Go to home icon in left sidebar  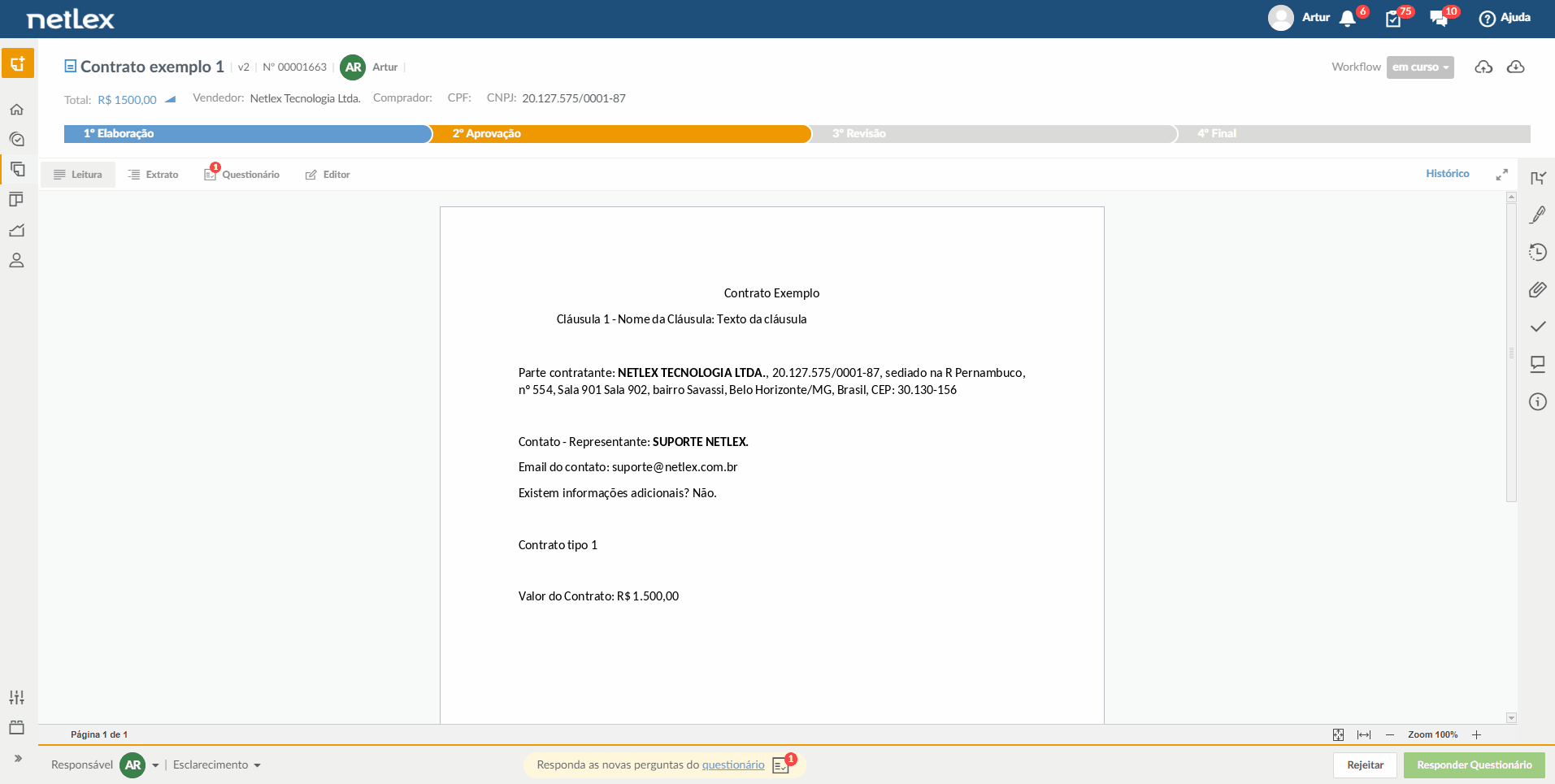click(x=16, y=109)
